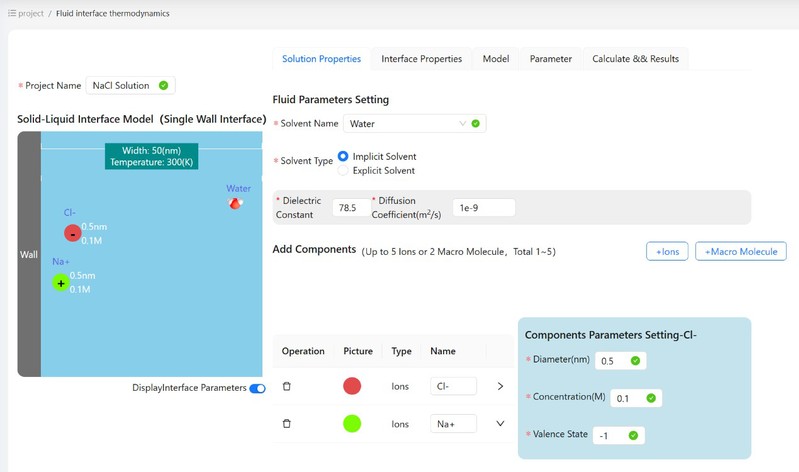Expand the Cl- row arrow
799x472 pixels.
pos(500,386)
